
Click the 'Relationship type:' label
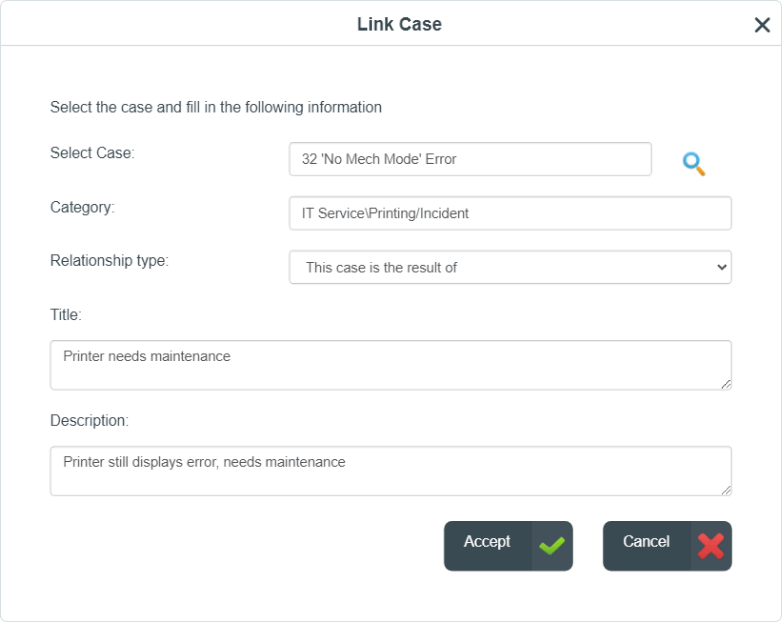coord(110,260)
